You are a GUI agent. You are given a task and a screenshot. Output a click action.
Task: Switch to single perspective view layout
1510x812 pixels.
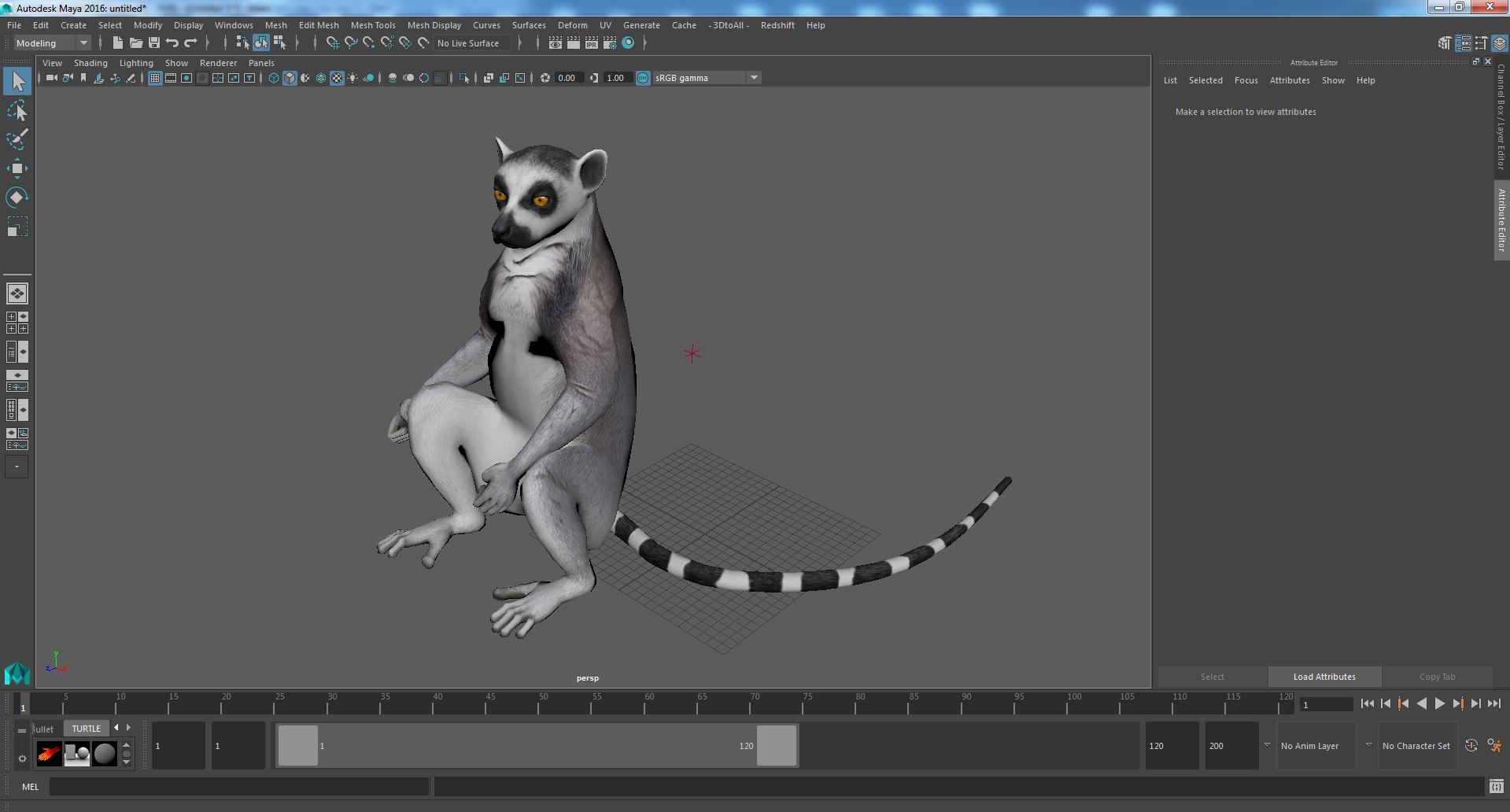tap(17, 293)
